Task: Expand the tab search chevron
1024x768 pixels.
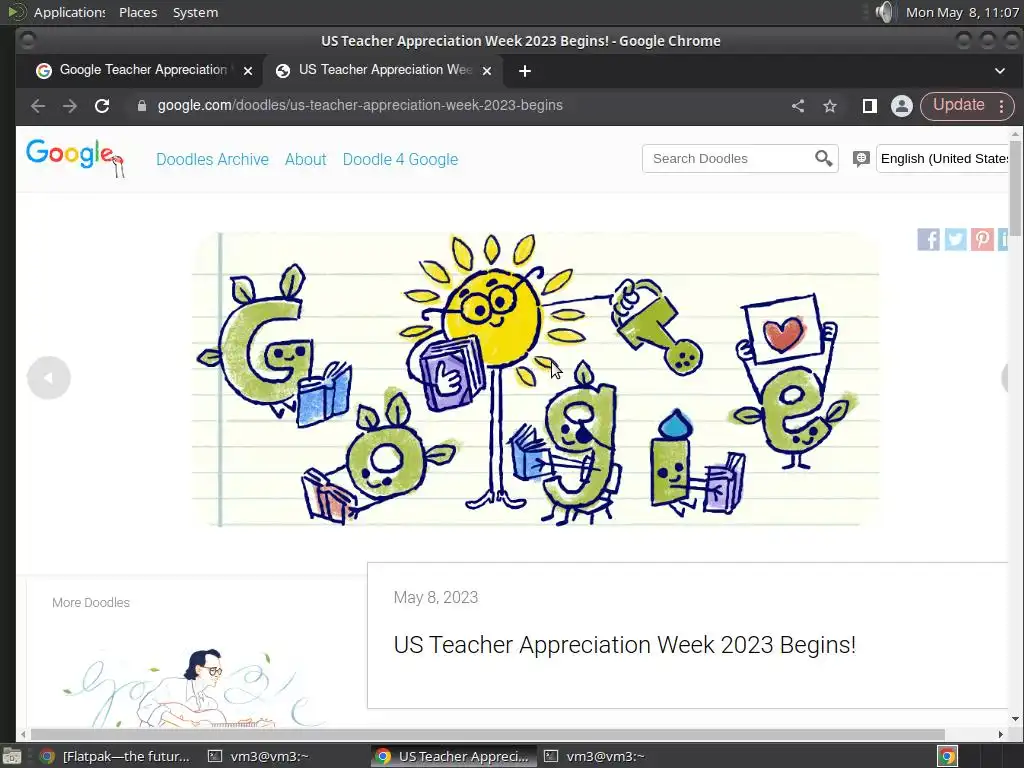Action: (x=1000, y=71)
